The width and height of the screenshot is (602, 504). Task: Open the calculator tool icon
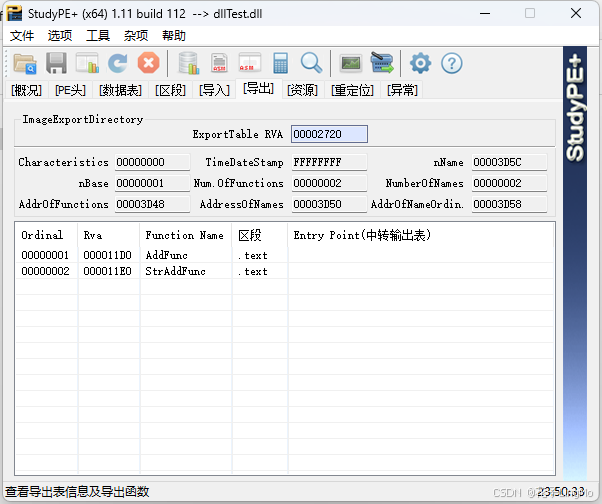click(281, 63)
